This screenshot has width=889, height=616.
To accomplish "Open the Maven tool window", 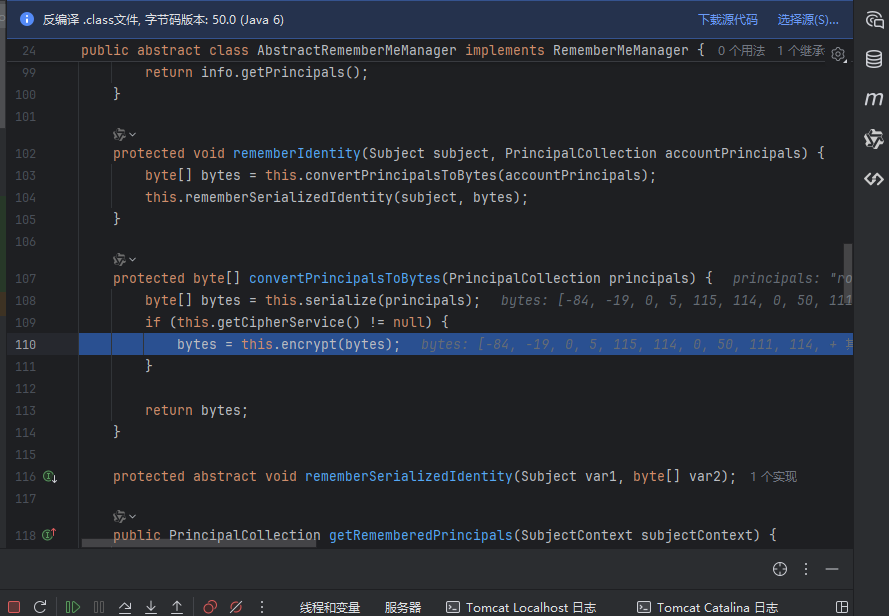I will [x=874, y=99].
